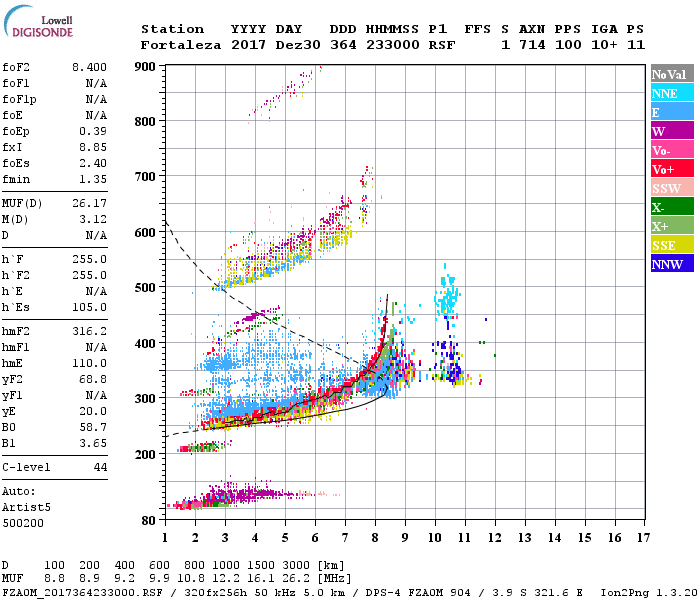Click the MUF(D) value 26.17
Screen dimensions: 700x600
pos(89,203)
